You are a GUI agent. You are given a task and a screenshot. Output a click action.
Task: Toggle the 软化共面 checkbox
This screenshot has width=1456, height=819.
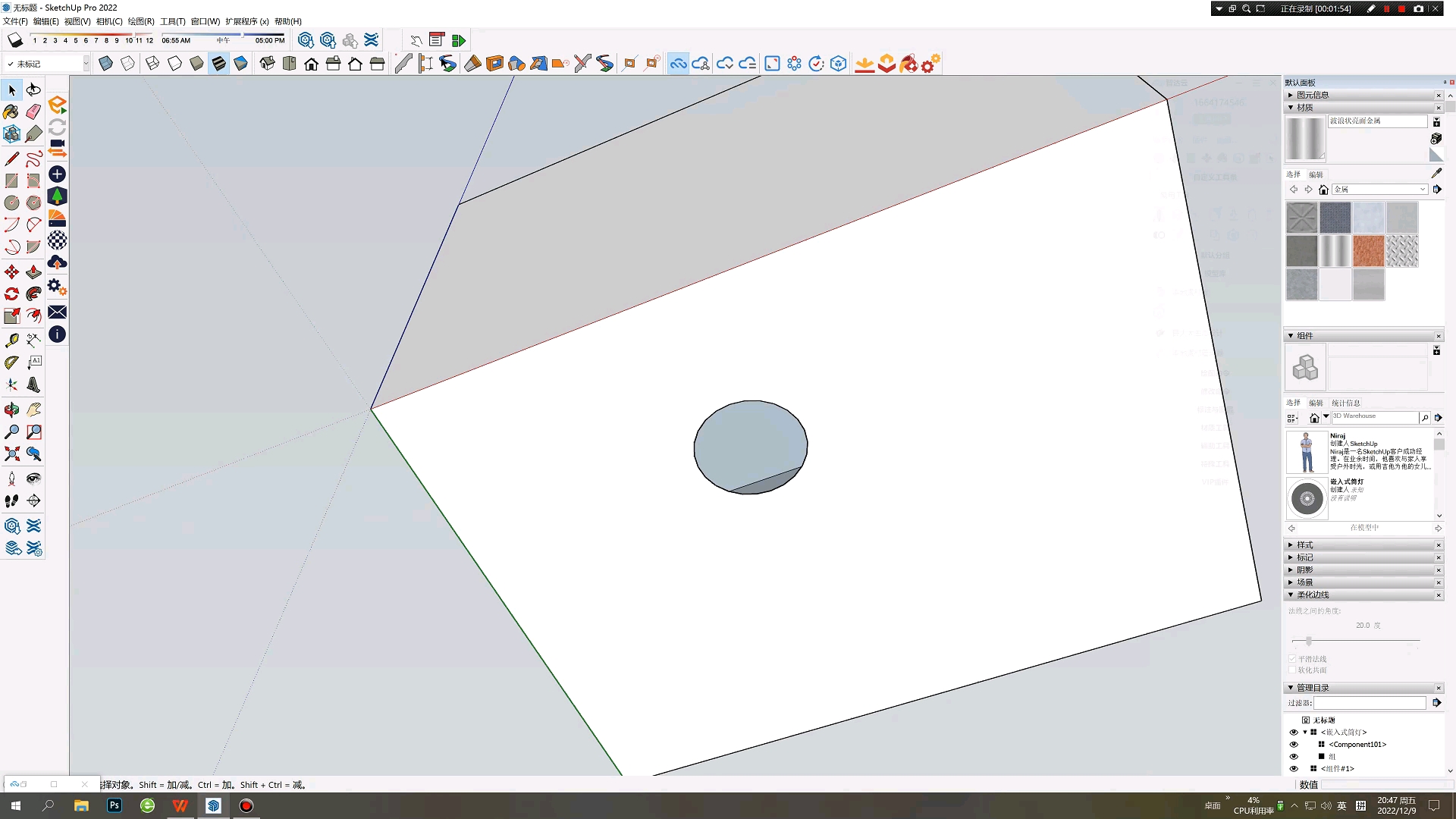[1292, 670]
